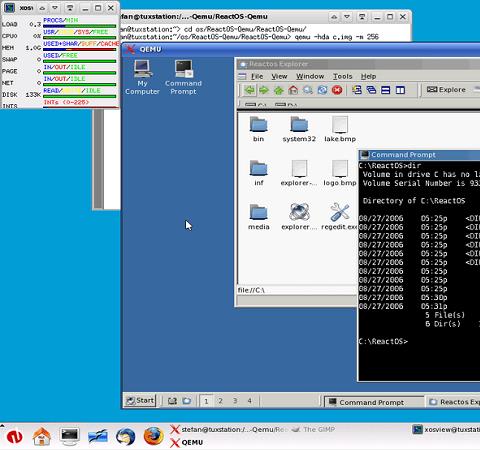Click the DISK read bar in xosview
The image size is (480, 450).
pyautogui.click(x=80, y=96)
